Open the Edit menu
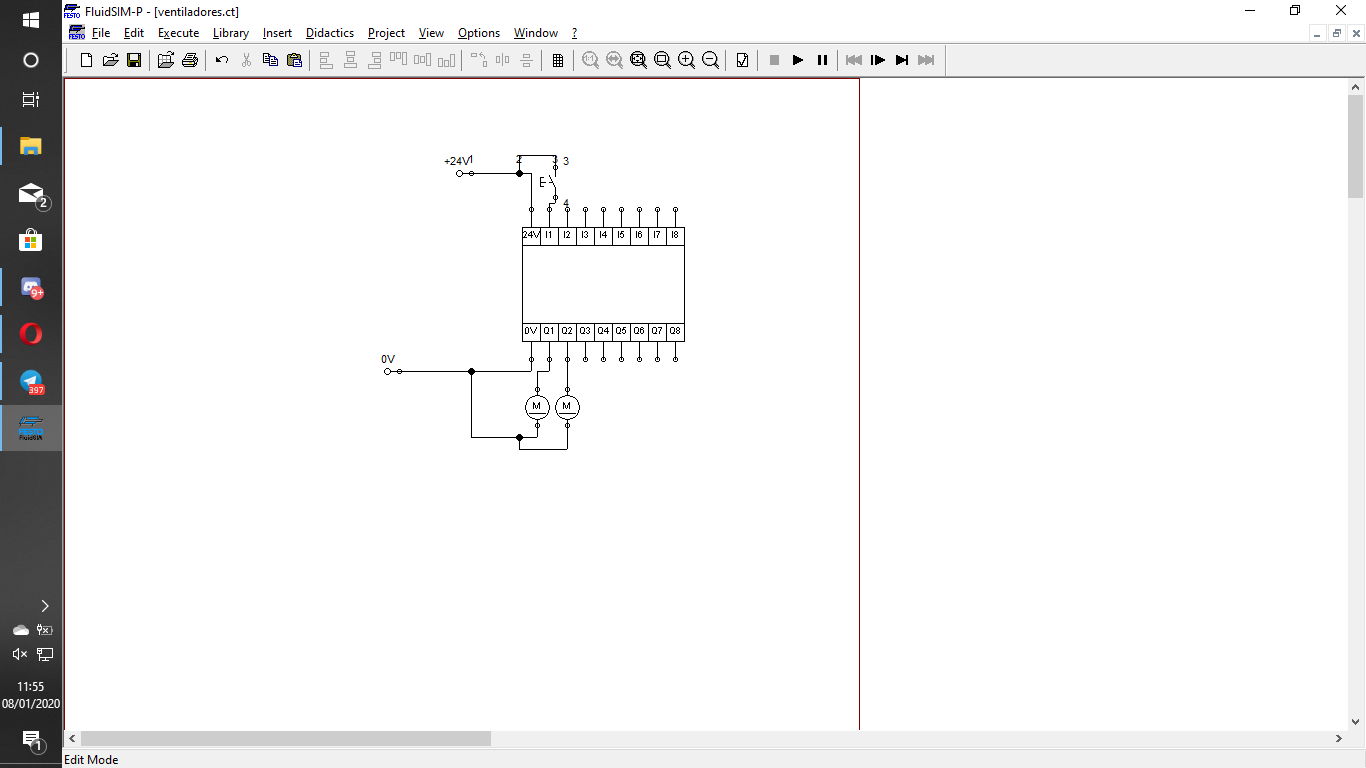Viewport: 1366px width, 768px height. click(134, 33)
